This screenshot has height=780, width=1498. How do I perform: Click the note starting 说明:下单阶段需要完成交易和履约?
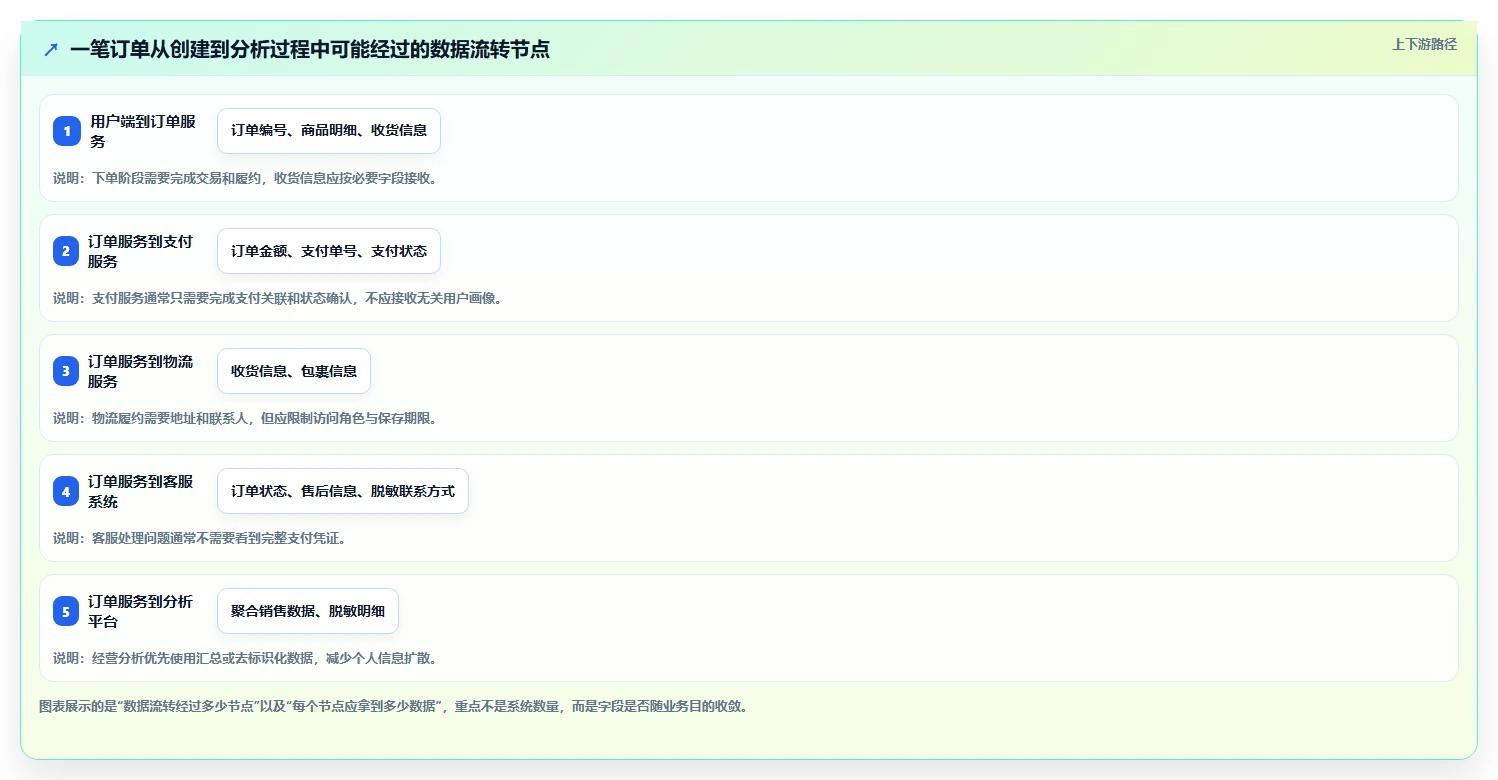pos(245,178)
